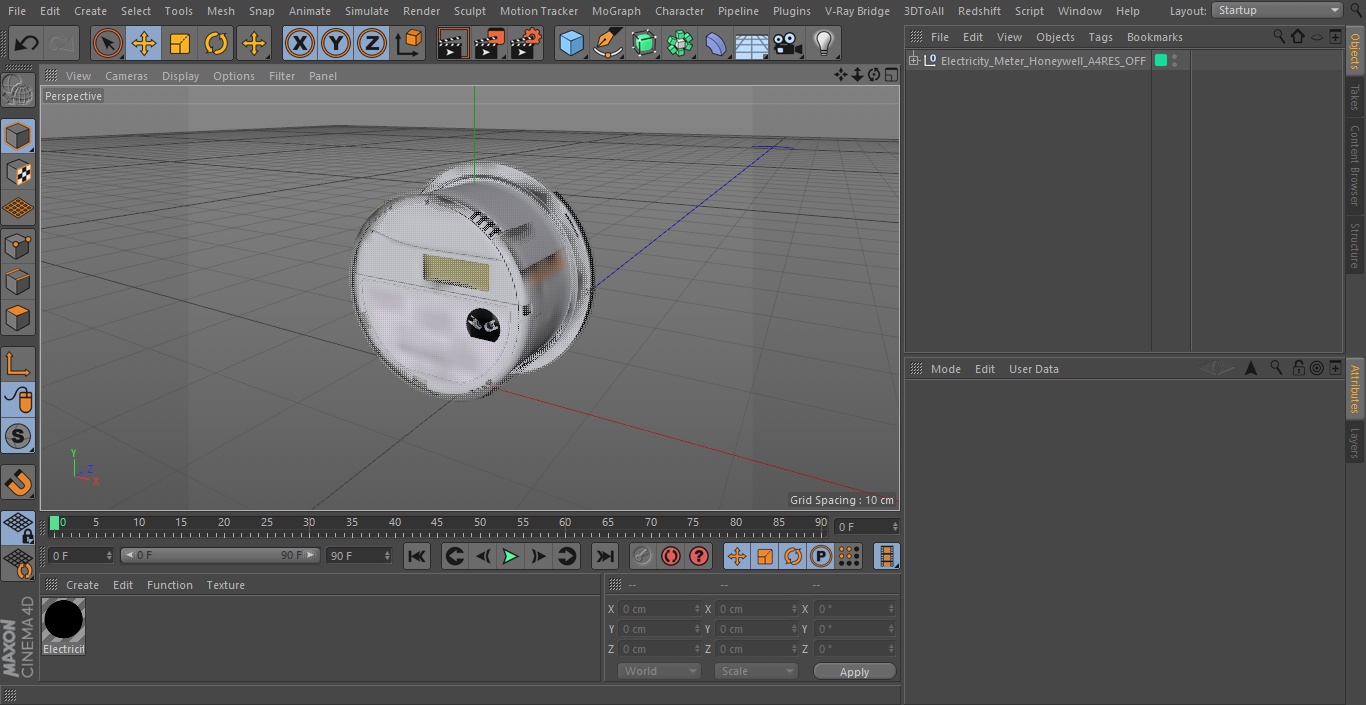
Task: Toggle X axis lock
Action: [299, 43]
